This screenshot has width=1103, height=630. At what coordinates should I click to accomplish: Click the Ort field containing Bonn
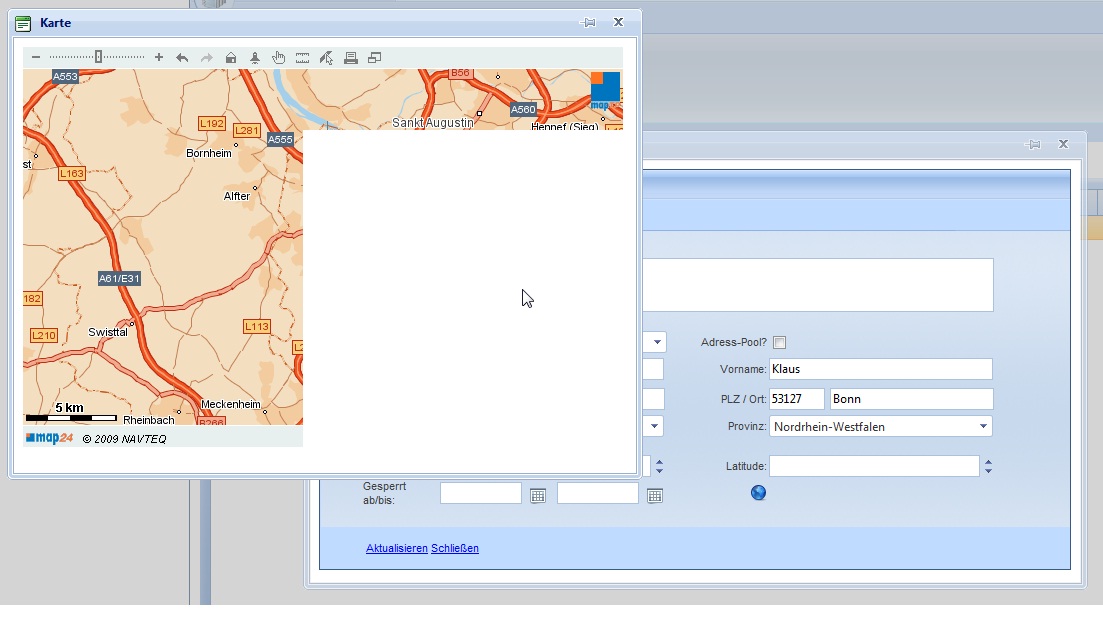point(912,399)
